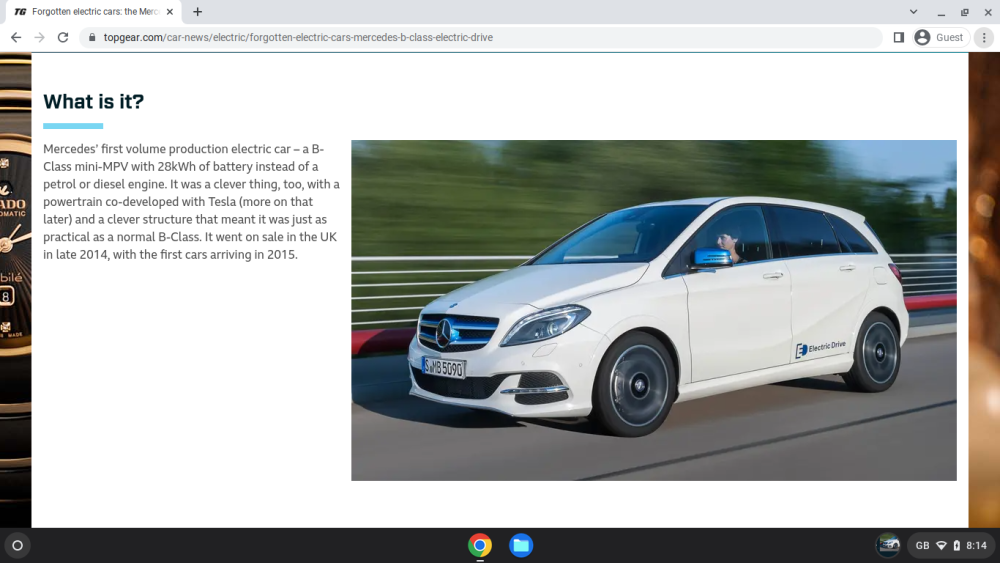Go back to the previous page
This screenshot has width=1000, height=563.
[16, 38]
